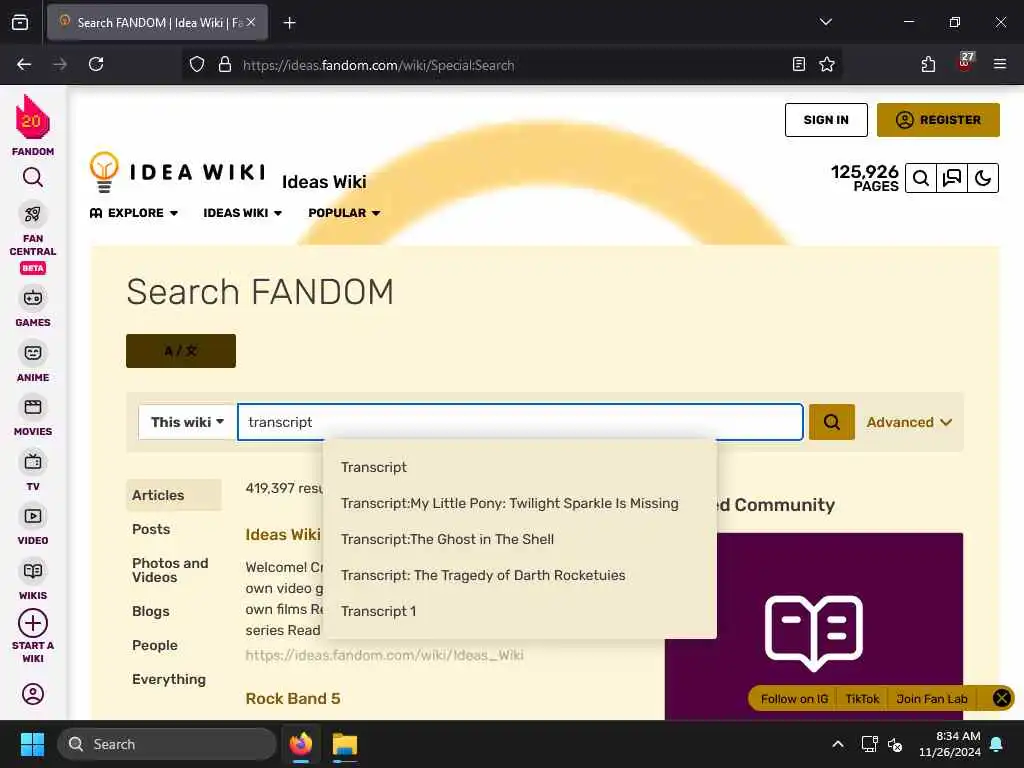The height and width of the screenshot is (768, 1024).
Task: Select the Blogs search tab
Action: (x=151, y=611)
